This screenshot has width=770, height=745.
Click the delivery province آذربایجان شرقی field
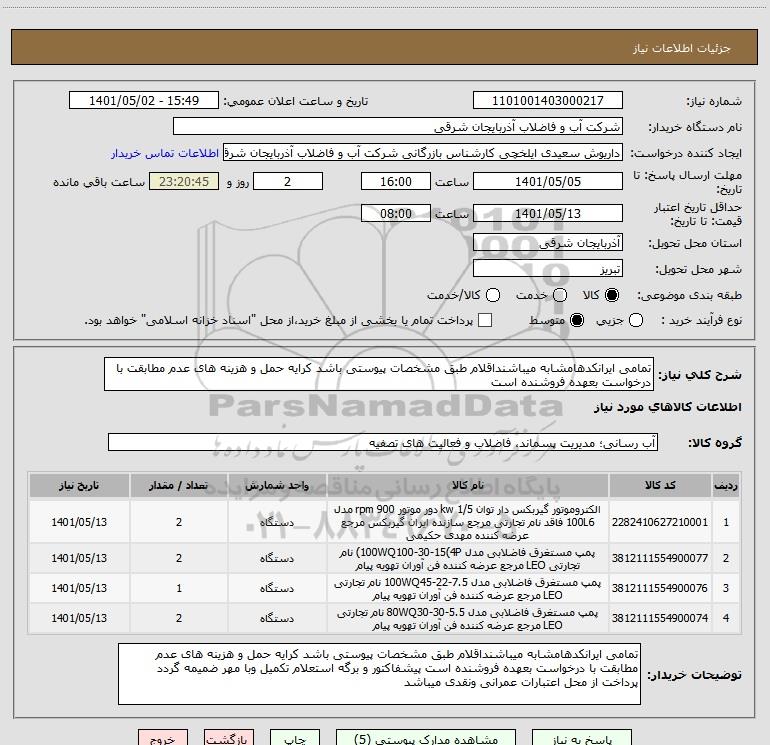[548, 243]
